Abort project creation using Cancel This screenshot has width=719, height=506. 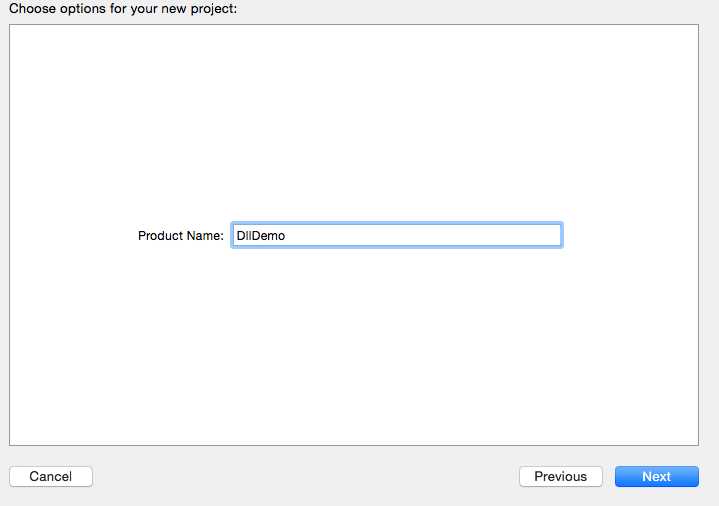pos(50,477)
